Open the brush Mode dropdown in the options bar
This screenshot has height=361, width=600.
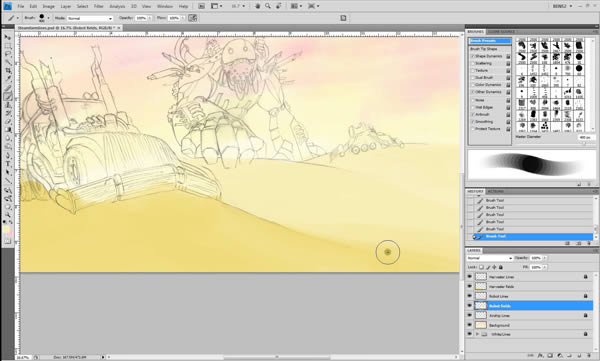coord(90,18)
